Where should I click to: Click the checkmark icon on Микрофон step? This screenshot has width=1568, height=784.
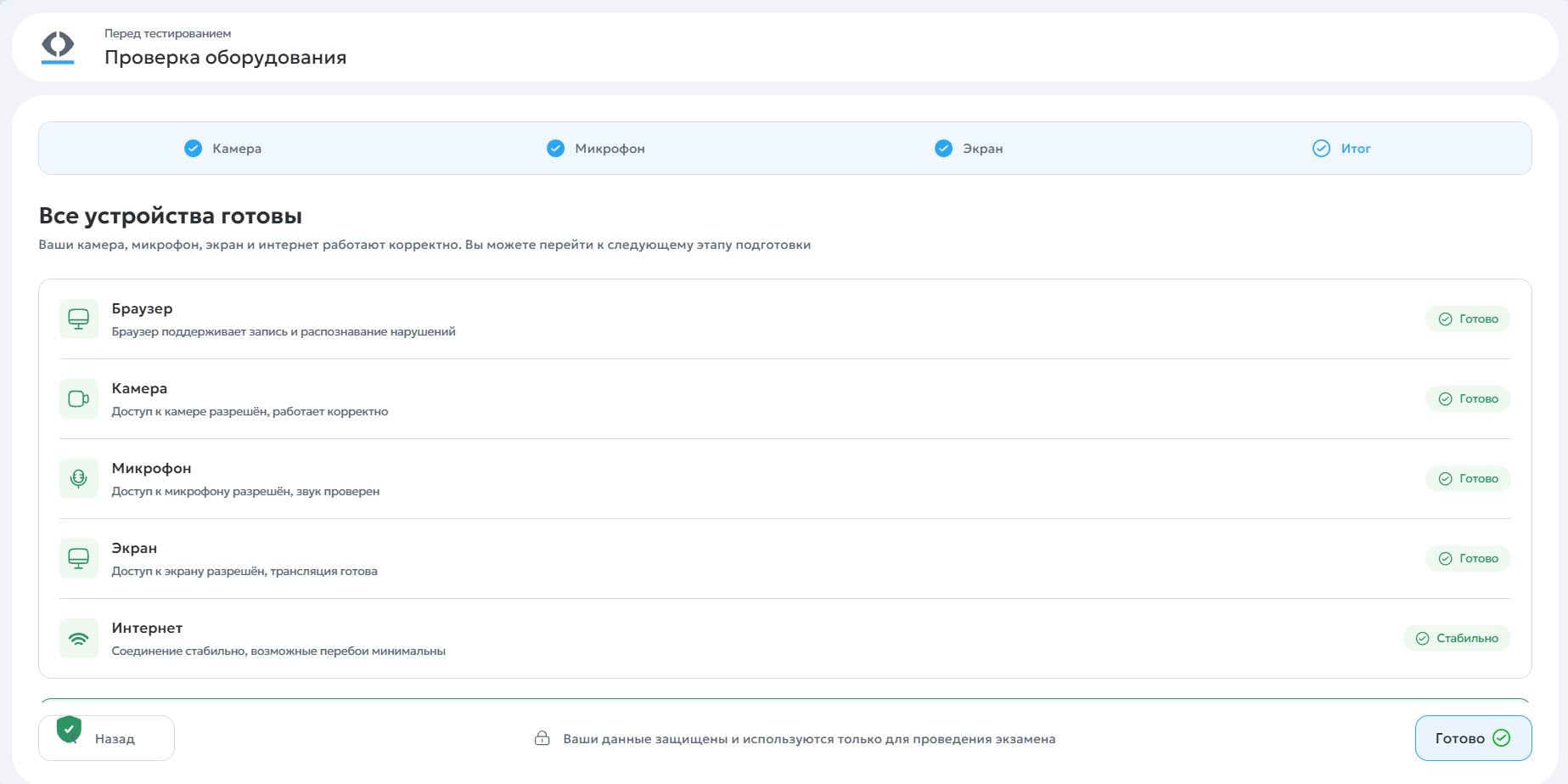[x=555, y=149]
